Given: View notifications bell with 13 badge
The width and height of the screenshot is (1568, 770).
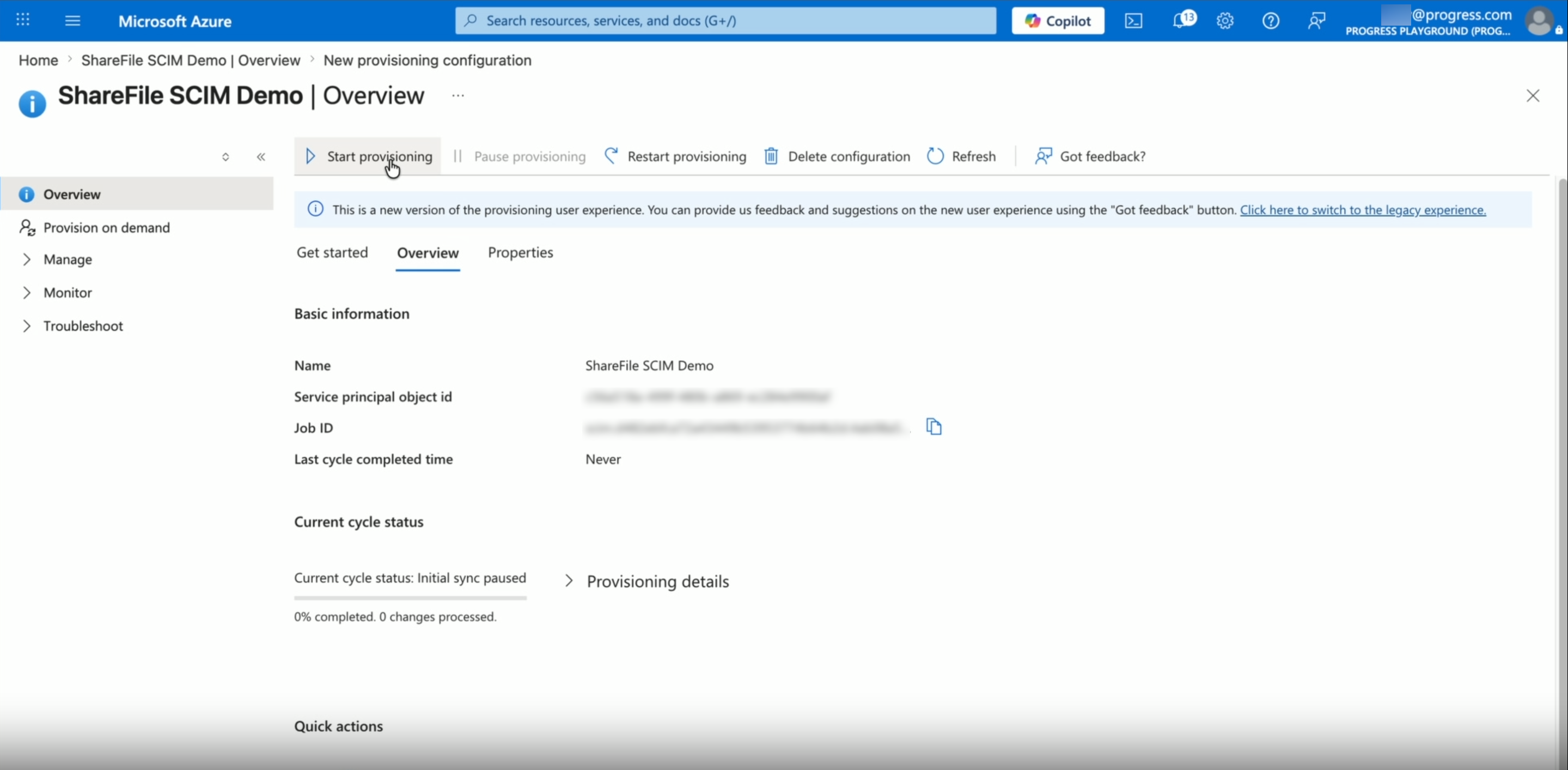Looking at the screenshot, I should (x=1183, y=20).
